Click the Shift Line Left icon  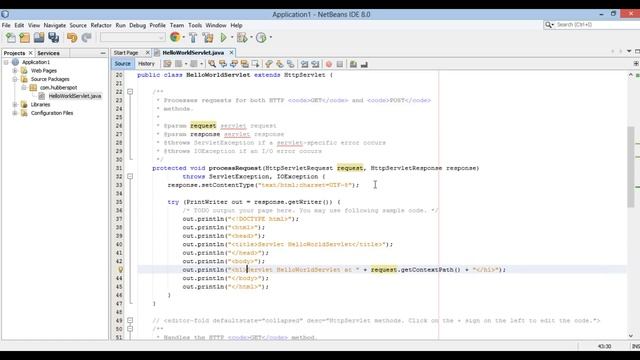tap(304, 64)
